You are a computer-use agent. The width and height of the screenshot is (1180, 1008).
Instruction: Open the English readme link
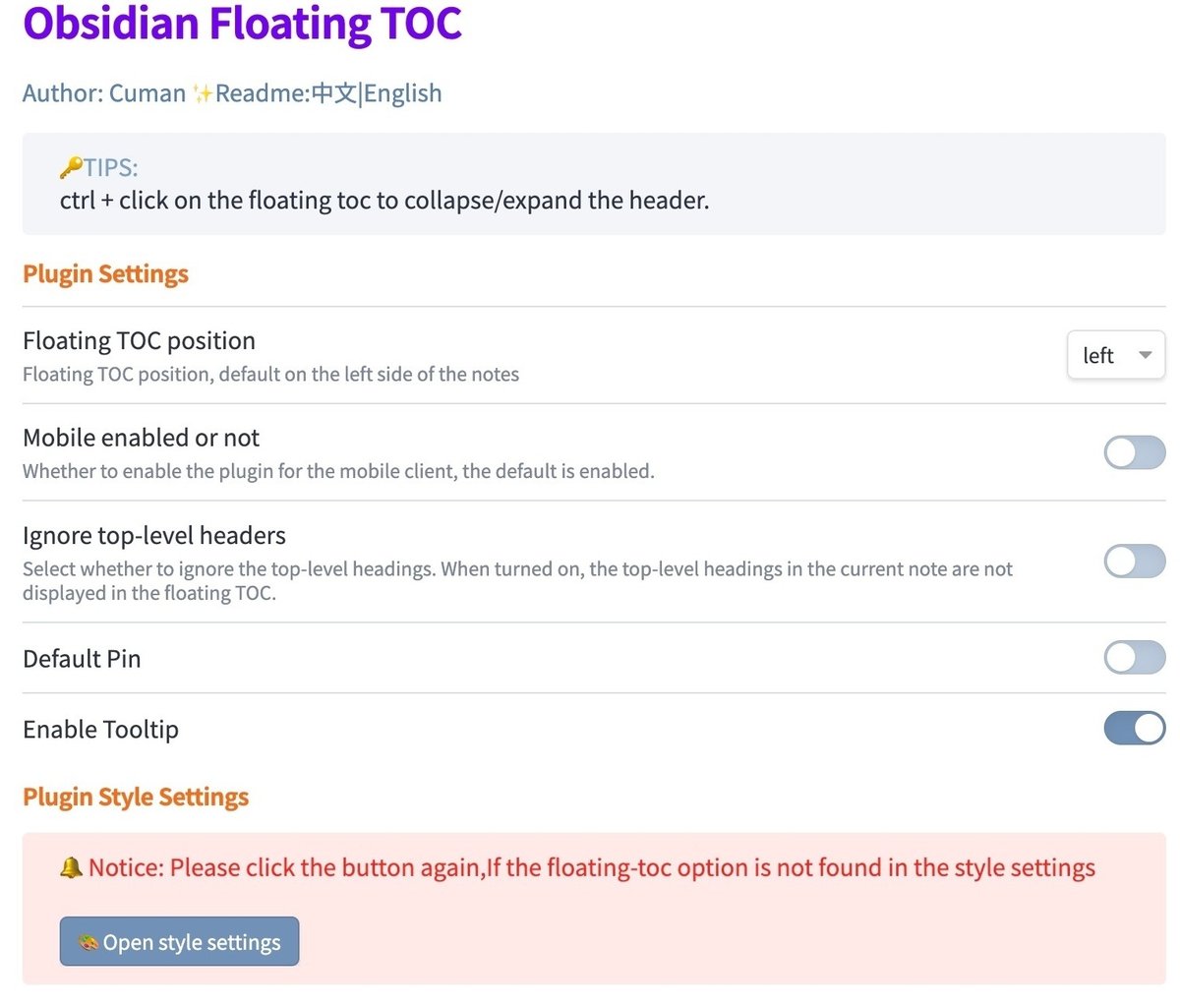[404, 92]
